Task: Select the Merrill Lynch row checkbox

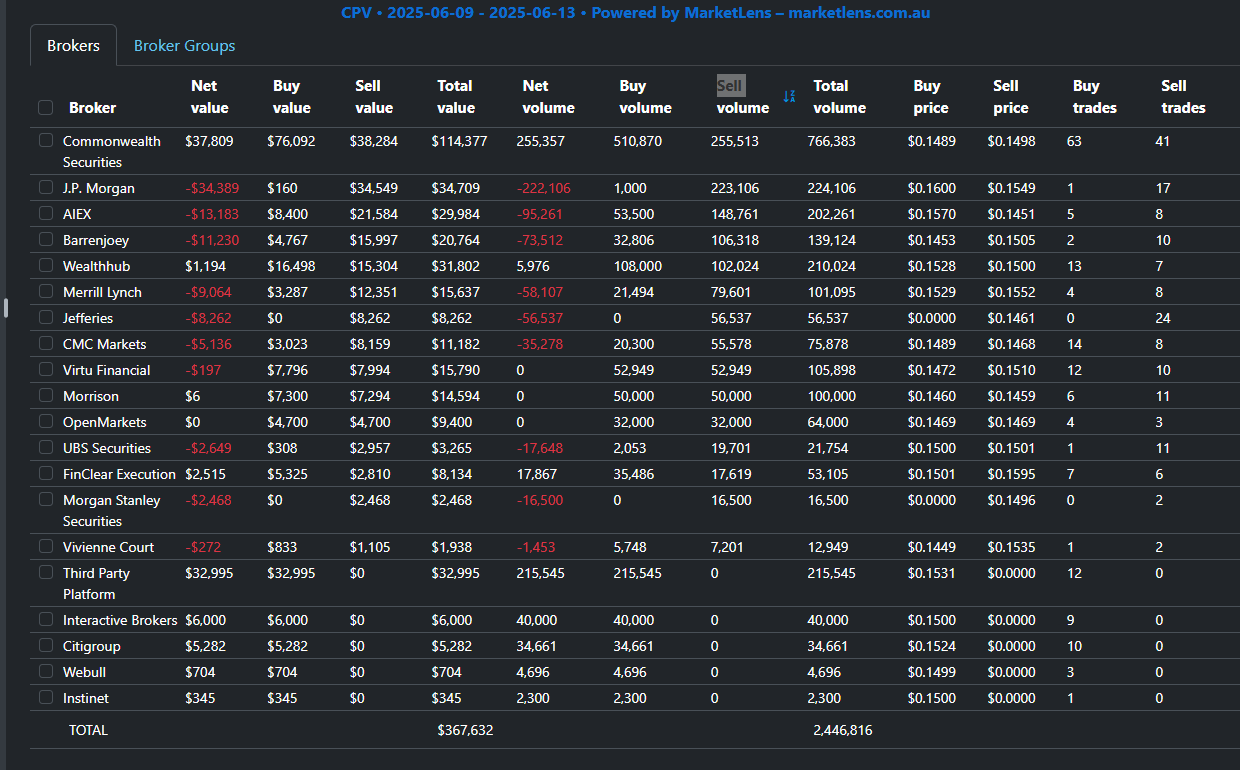Action: [x=45, y=291]
